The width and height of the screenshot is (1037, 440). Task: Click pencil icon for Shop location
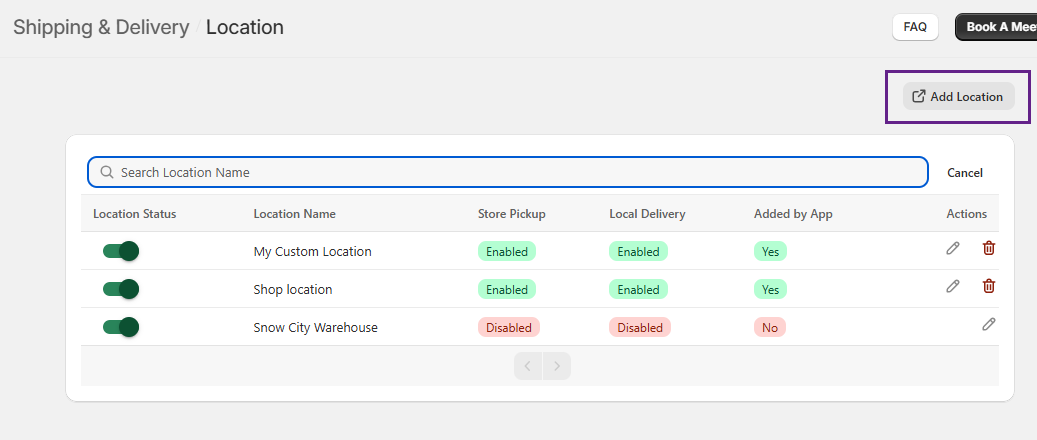pos(953,287)
